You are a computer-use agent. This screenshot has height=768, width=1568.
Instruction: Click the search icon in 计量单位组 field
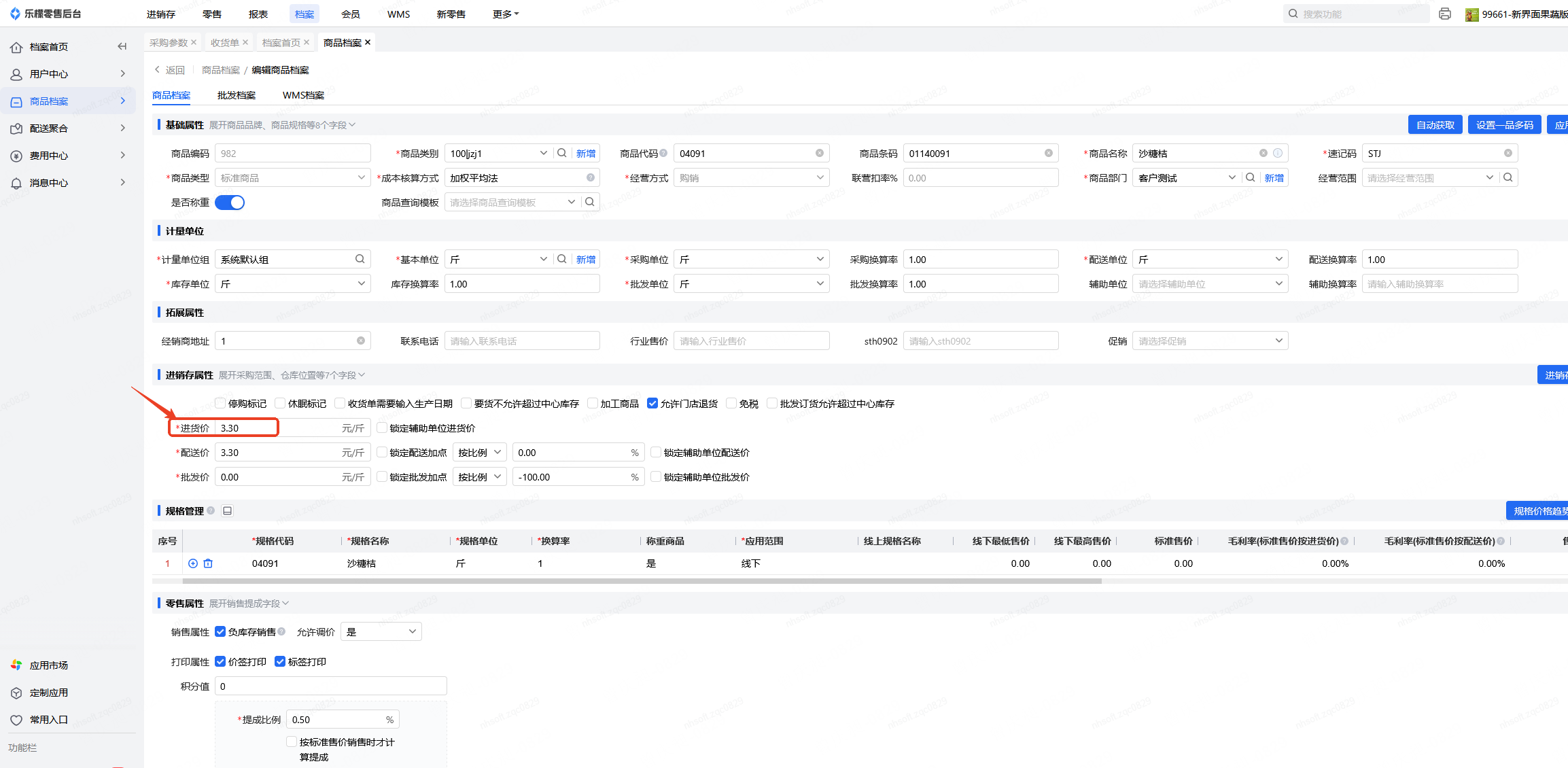coord(360,259)
